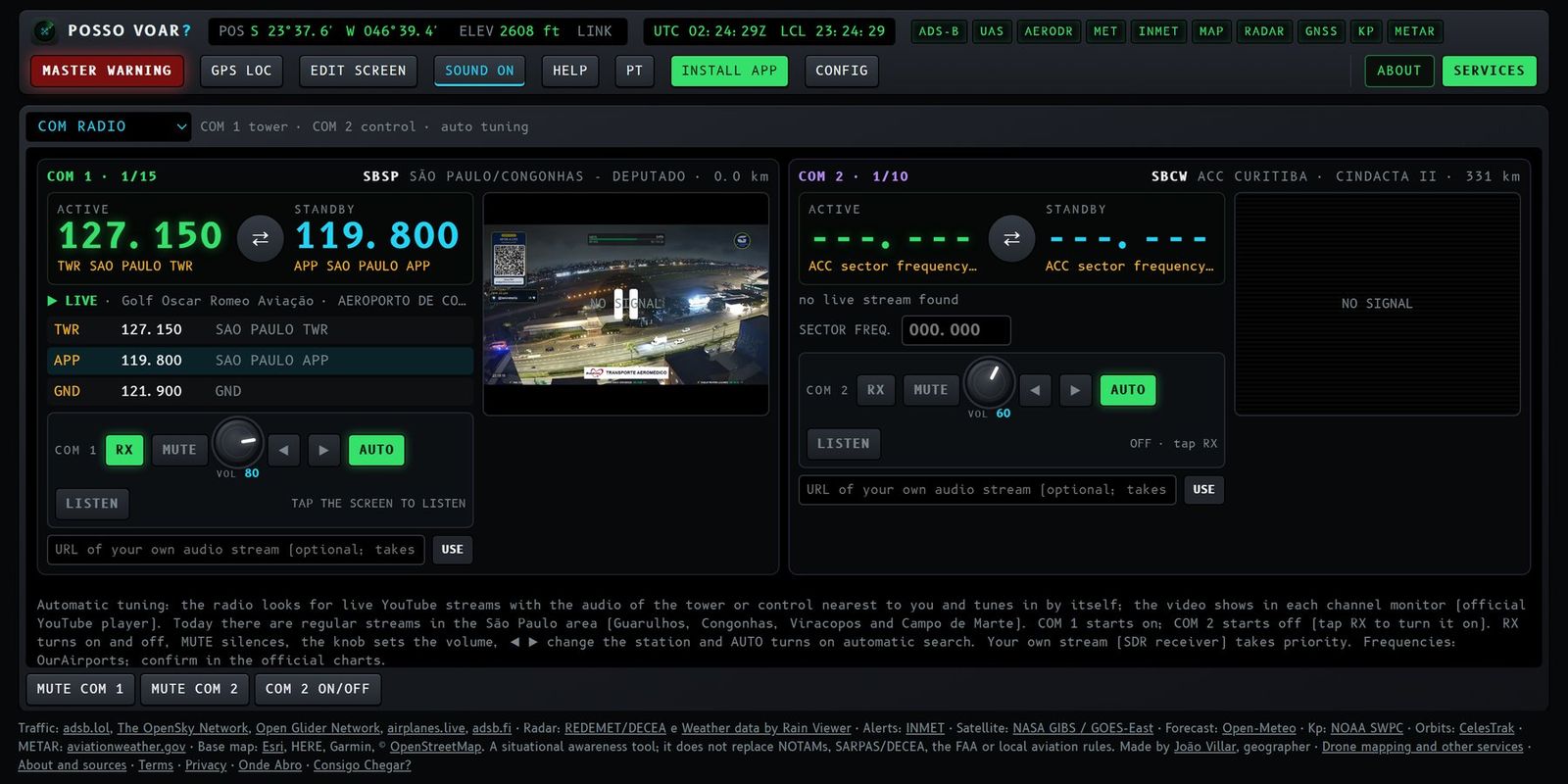Click COM 1 standby frequency 119.800
Screen dimensions: 1568x784
tap(377, 236)
